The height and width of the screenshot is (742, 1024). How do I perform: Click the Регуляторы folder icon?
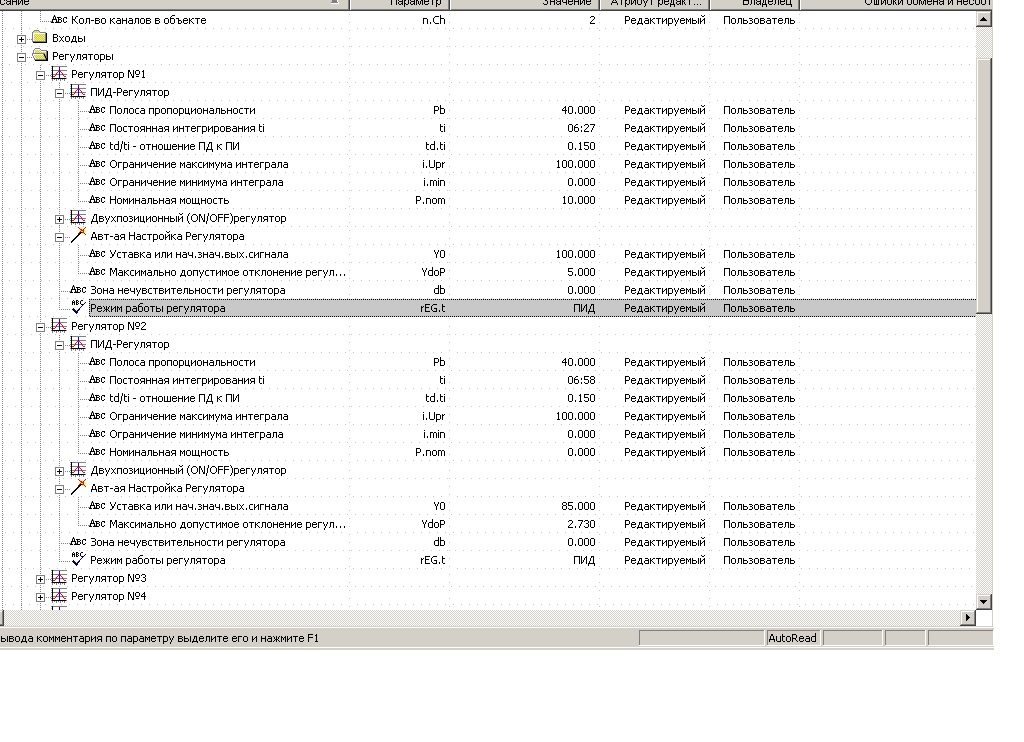(40, 56)
